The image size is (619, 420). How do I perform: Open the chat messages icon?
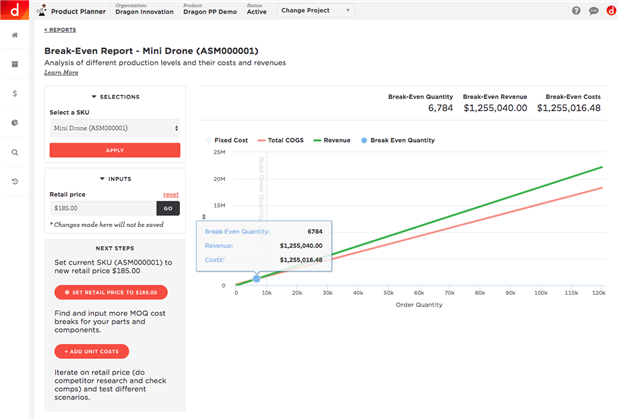pos(593,11)
